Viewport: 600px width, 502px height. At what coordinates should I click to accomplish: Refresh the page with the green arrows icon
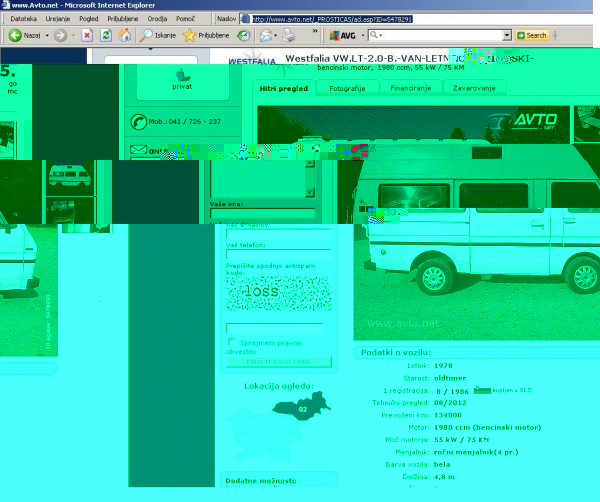pos(106,35)
